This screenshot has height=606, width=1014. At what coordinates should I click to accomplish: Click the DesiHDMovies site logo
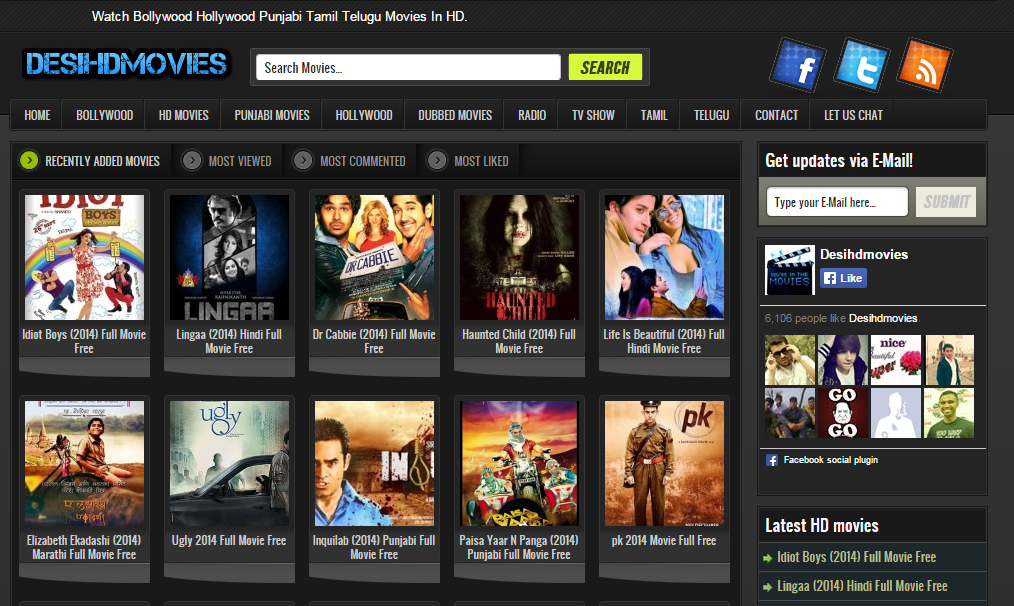[126, 64]
